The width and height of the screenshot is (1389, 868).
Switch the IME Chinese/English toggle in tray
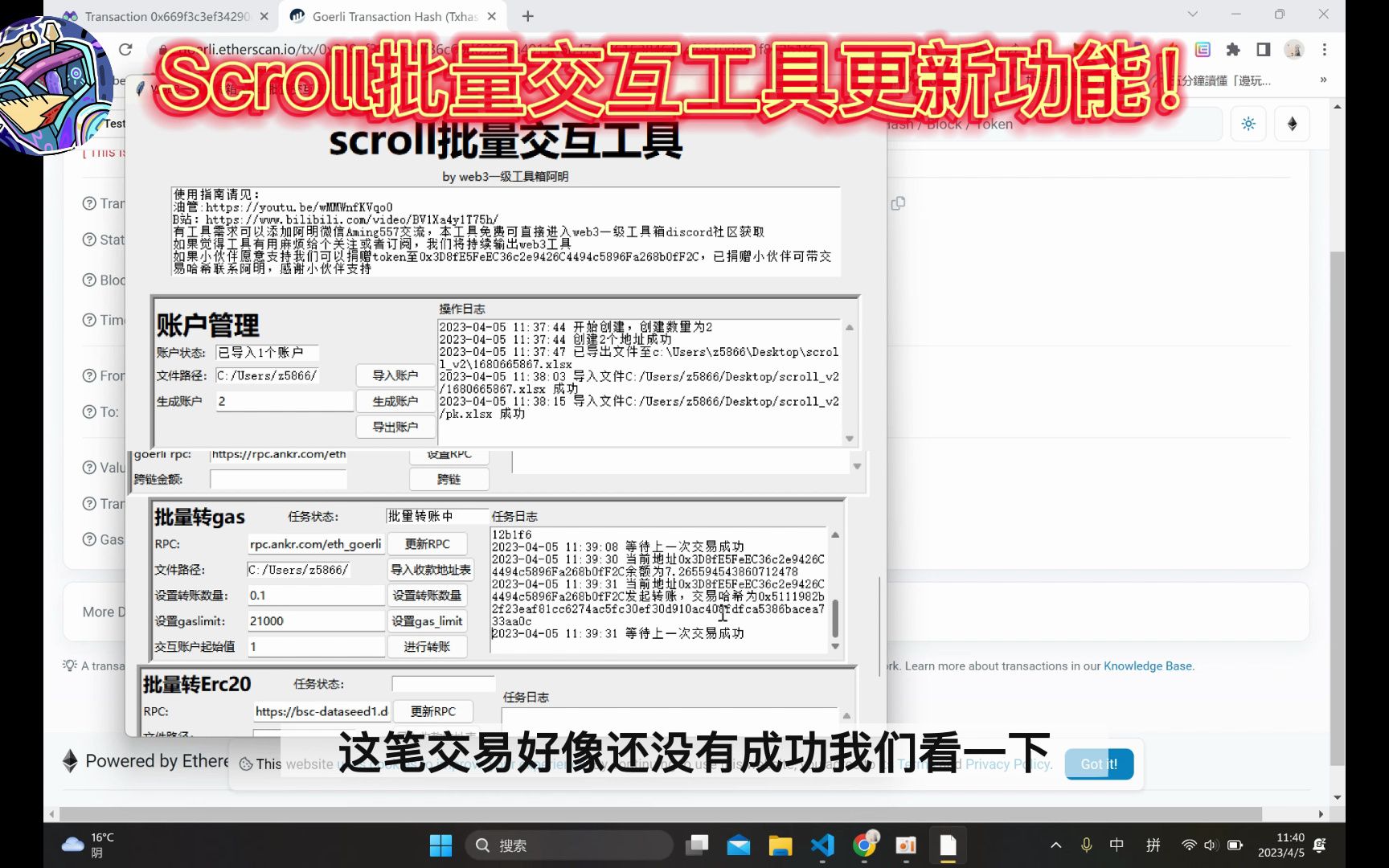[1117, 845]
